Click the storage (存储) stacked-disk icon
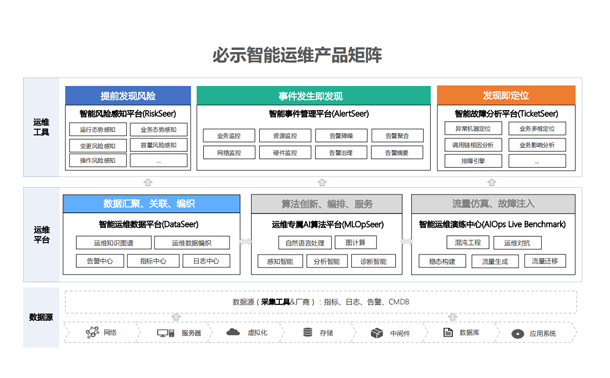Image resolution: width=610 pixels, height=378 pixels. coord(308,332)
